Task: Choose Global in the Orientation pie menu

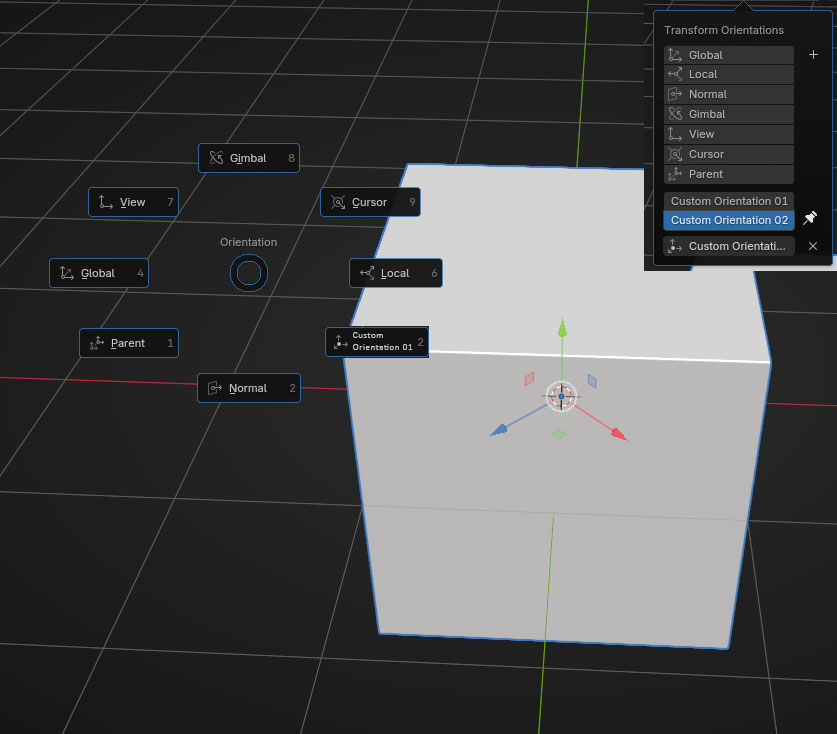Action: click(99, 273)
